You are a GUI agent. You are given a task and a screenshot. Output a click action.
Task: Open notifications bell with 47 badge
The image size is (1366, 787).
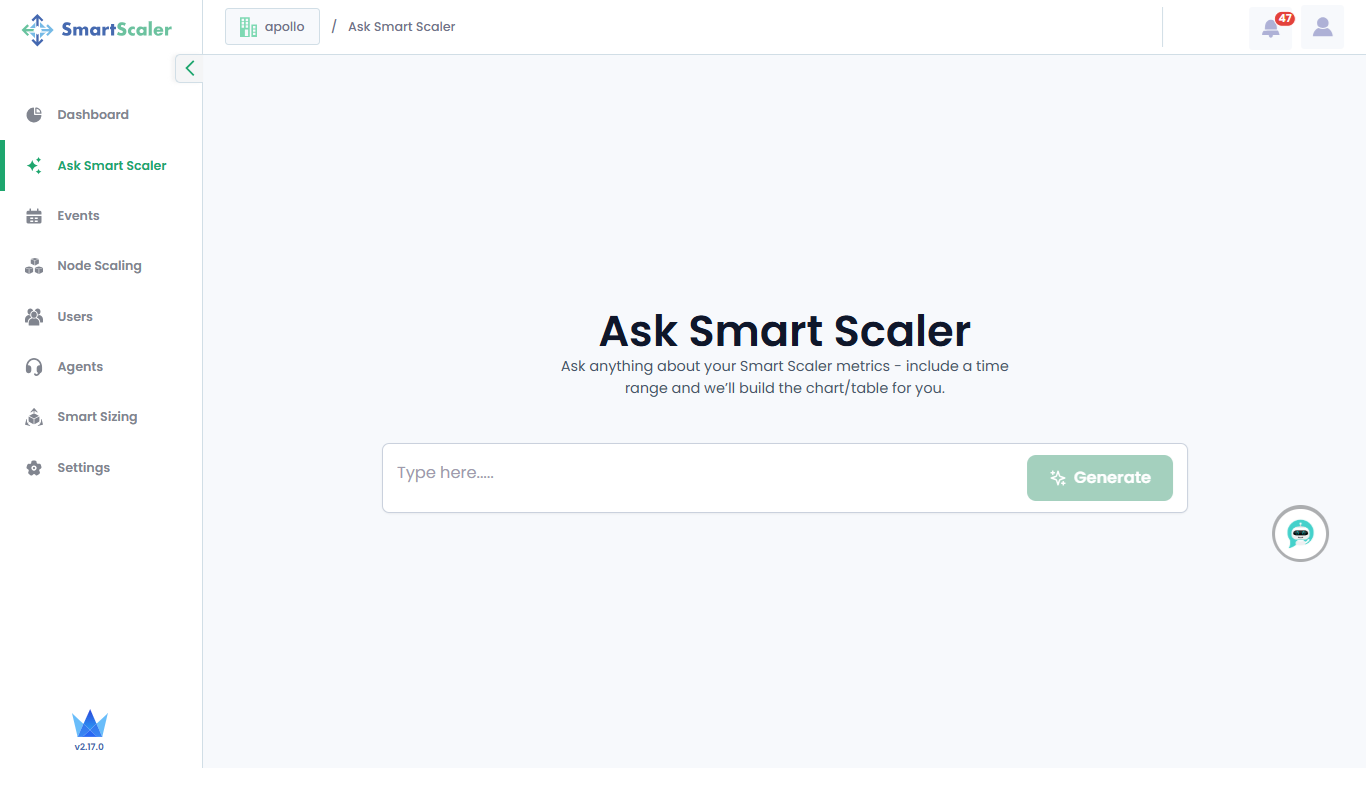coord(1270,28)
